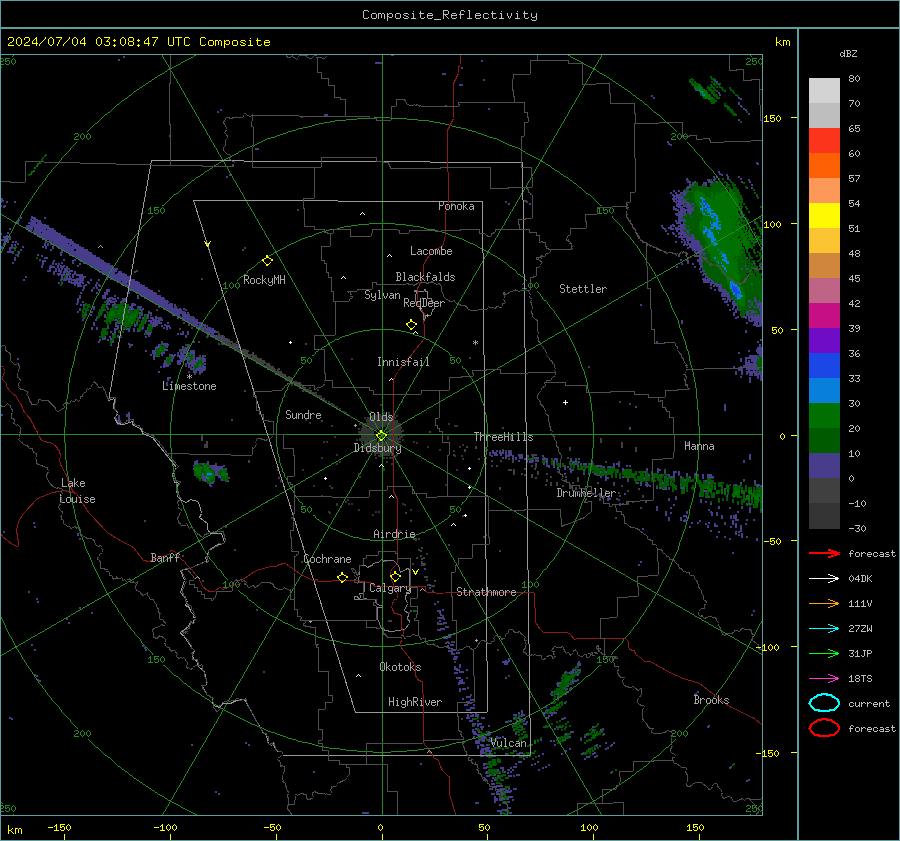This screenshot has width=900, height=841.
Task: Click the RockyMH label
Action: coord(264,280)
